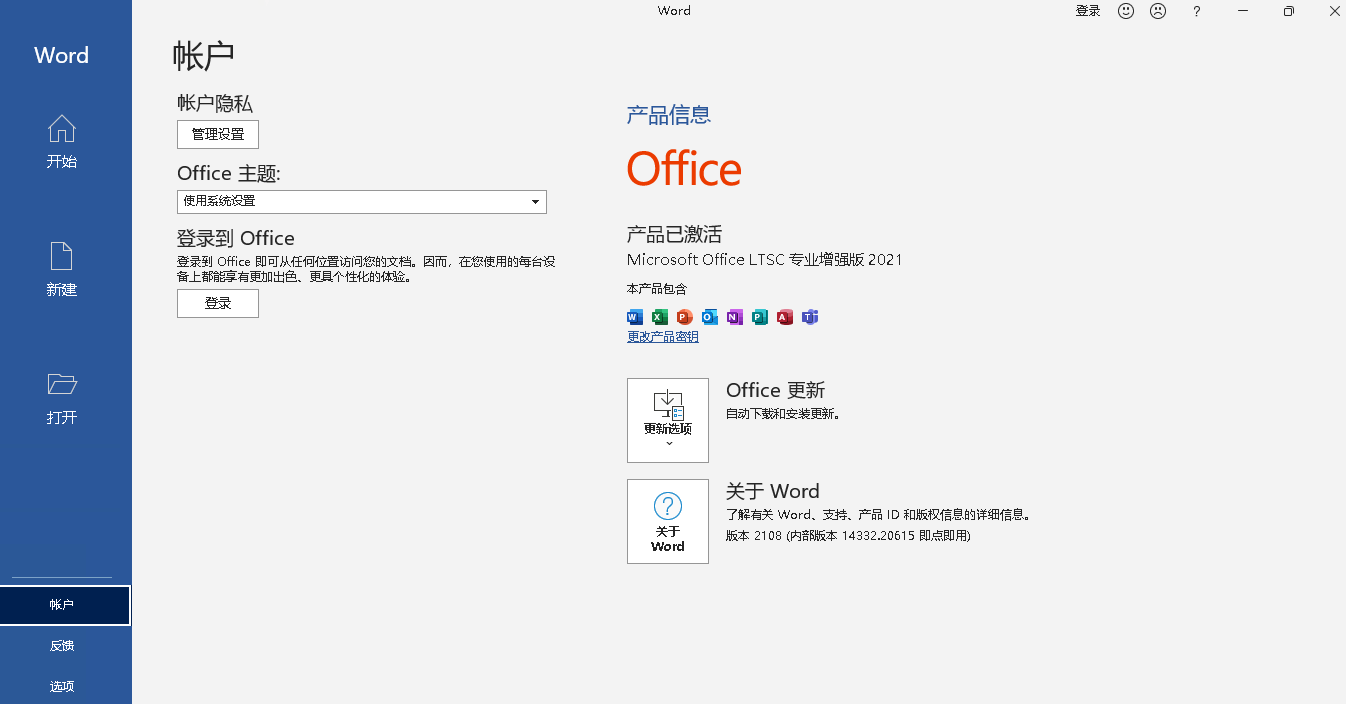Click the Word title in blue sidebar
Viewport: 1346px width, 704px height.
(x=62, y=55)
